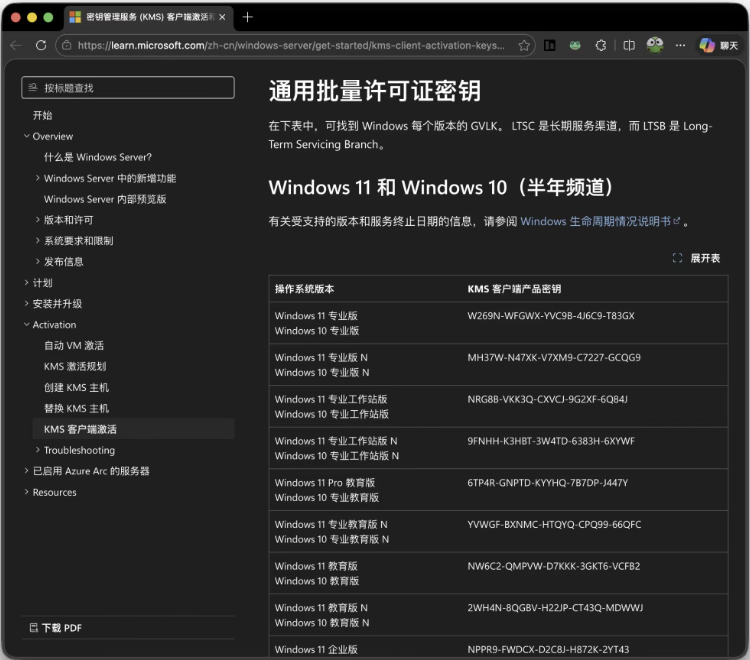The image size is (750, 660).
Task: Open 开始 in the sidebar
Action: pos(43,115)
